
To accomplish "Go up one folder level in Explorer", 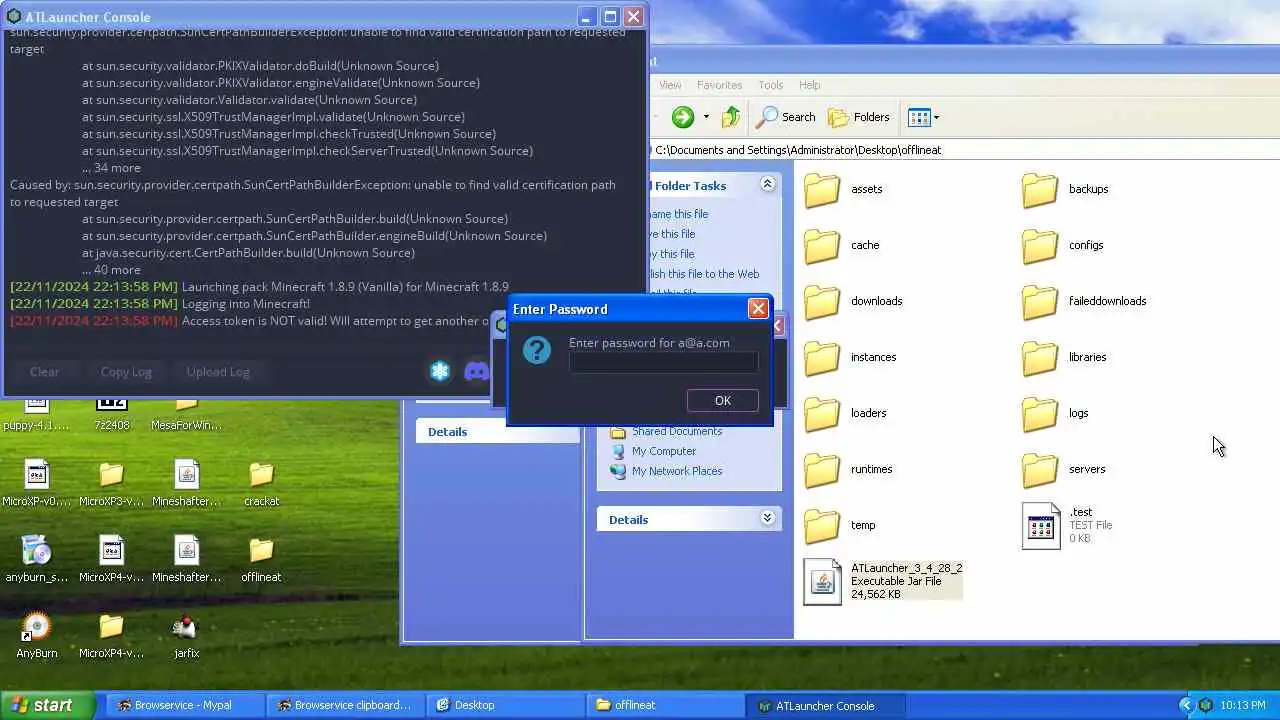I will coord(731,117).
